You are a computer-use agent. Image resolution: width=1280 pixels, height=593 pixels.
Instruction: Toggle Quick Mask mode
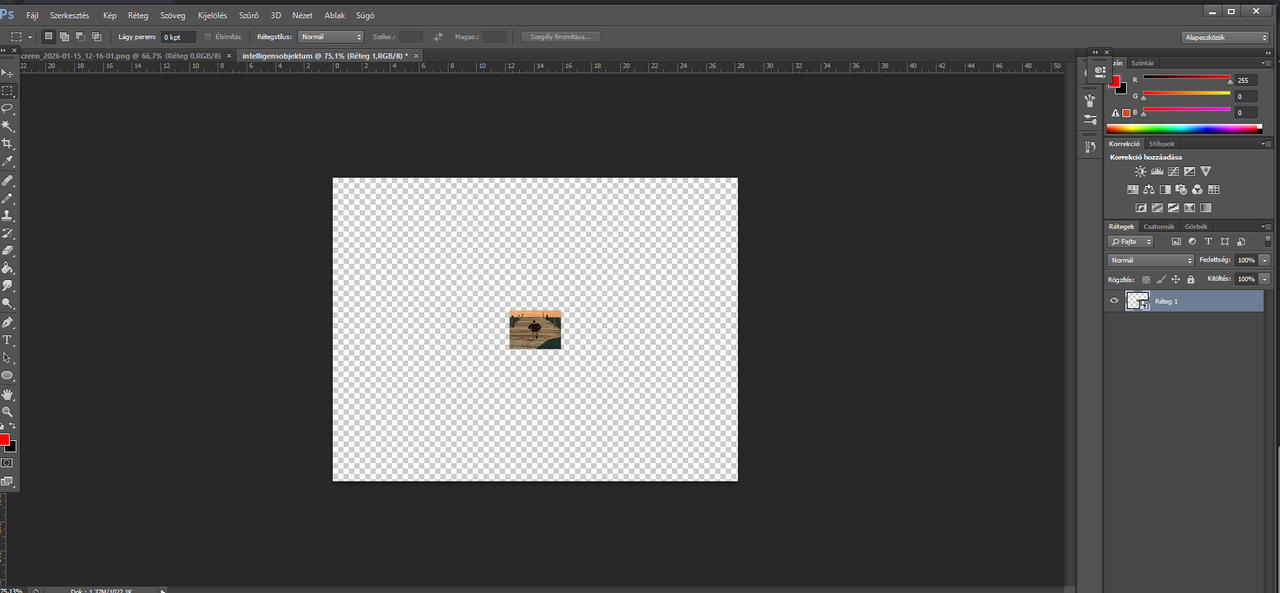(7, 463)
